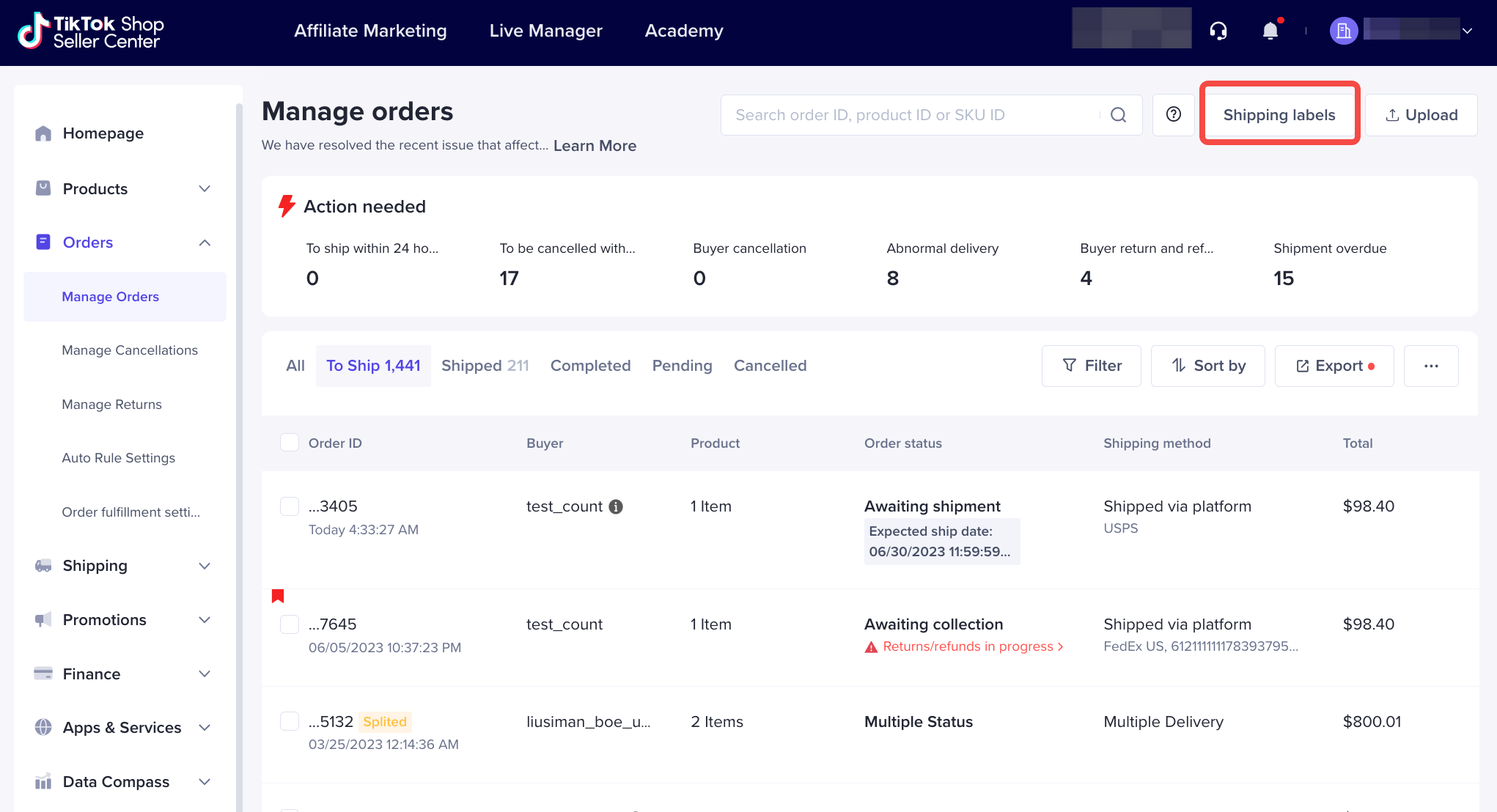Click the Promotions megaphone icon
Screen dimensions: 1497x812
[x=43, y=620]
